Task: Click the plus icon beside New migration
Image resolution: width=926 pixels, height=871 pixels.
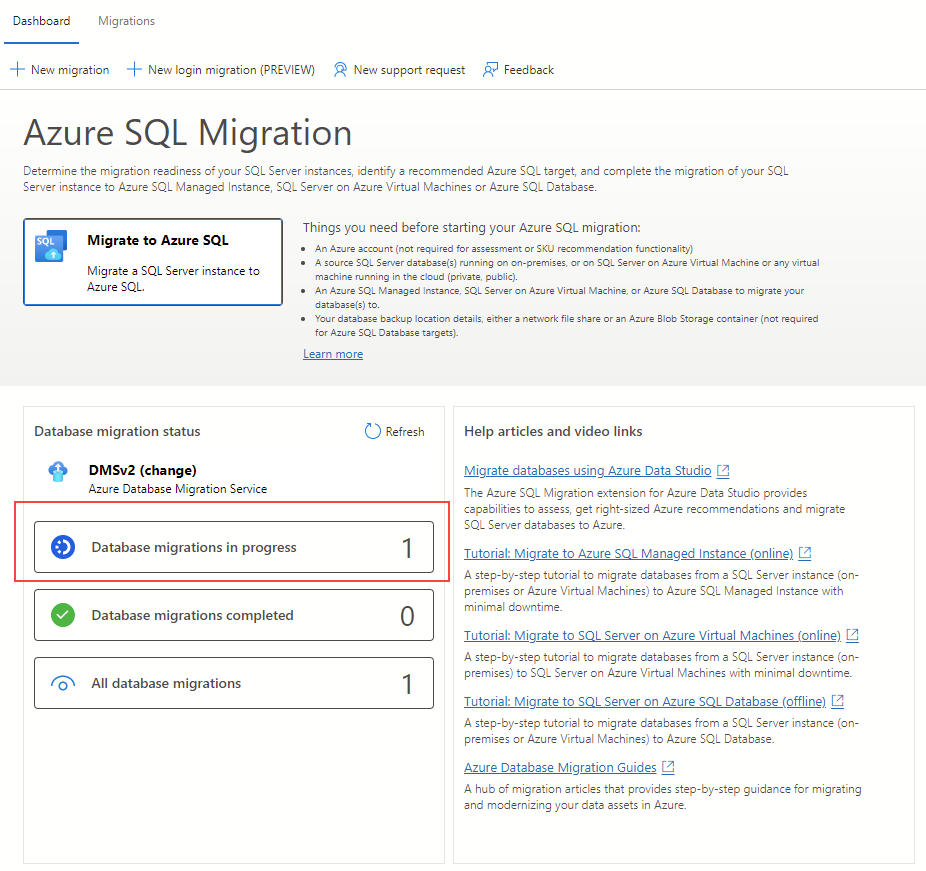Action: (17, 70)
